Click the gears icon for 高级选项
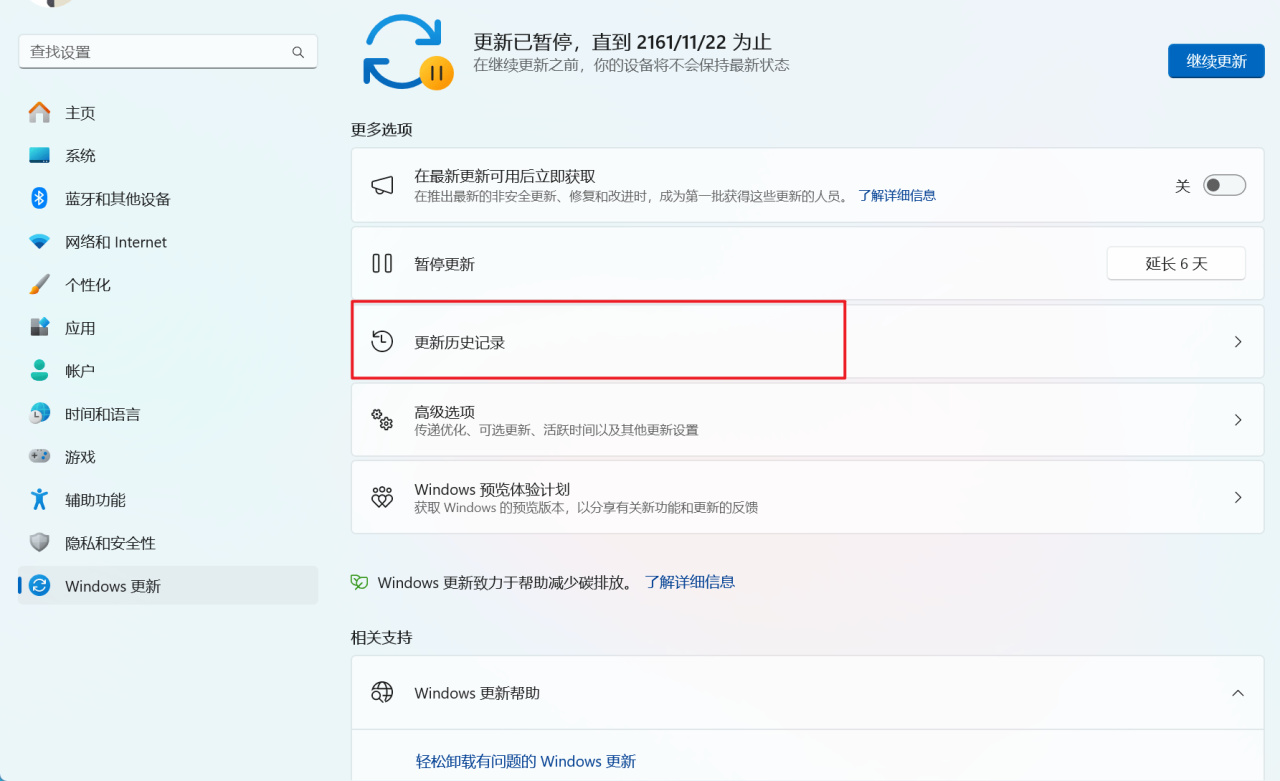 point(382,420)
